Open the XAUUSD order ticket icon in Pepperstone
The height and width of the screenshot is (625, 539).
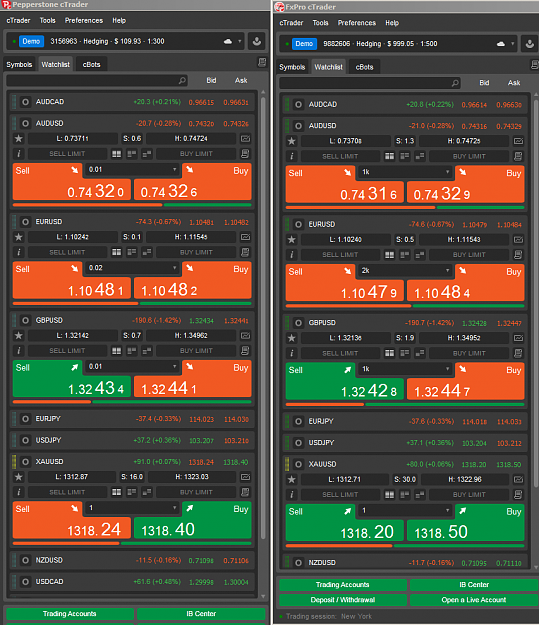(246, 492)
